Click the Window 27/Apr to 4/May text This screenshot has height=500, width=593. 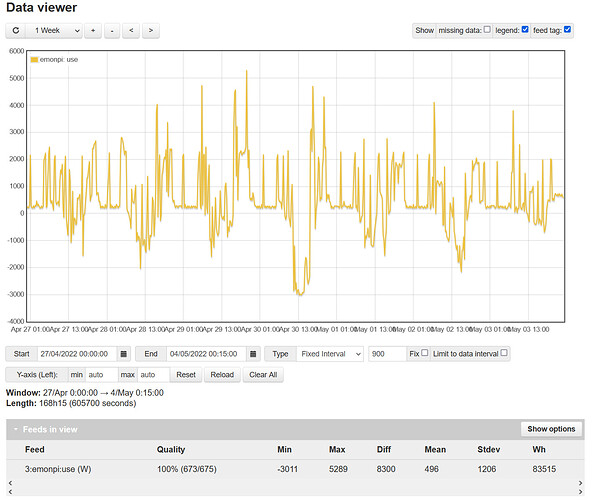85,393
